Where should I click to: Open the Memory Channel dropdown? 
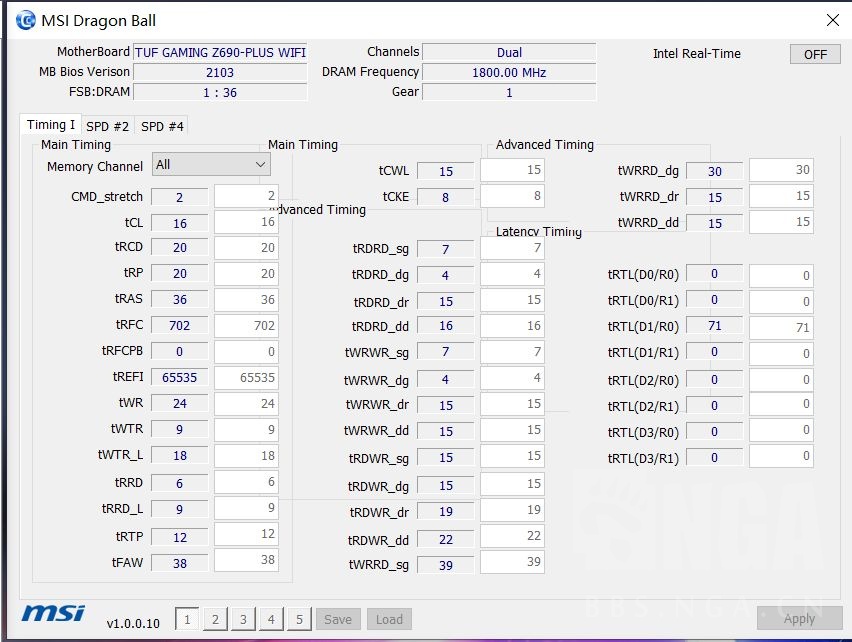(211, 165)
